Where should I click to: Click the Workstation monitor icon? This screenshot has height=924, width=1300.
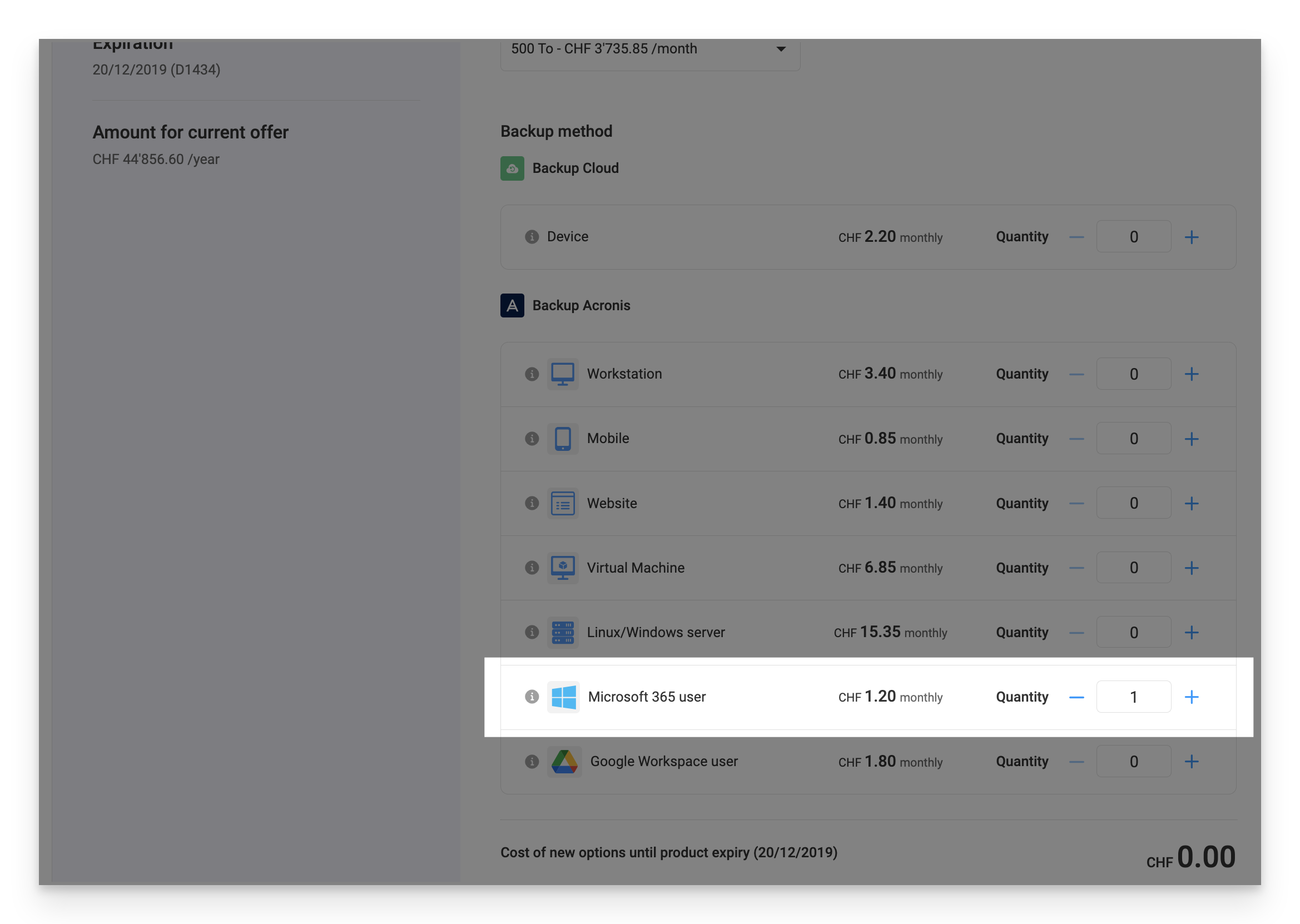point(563,374)
